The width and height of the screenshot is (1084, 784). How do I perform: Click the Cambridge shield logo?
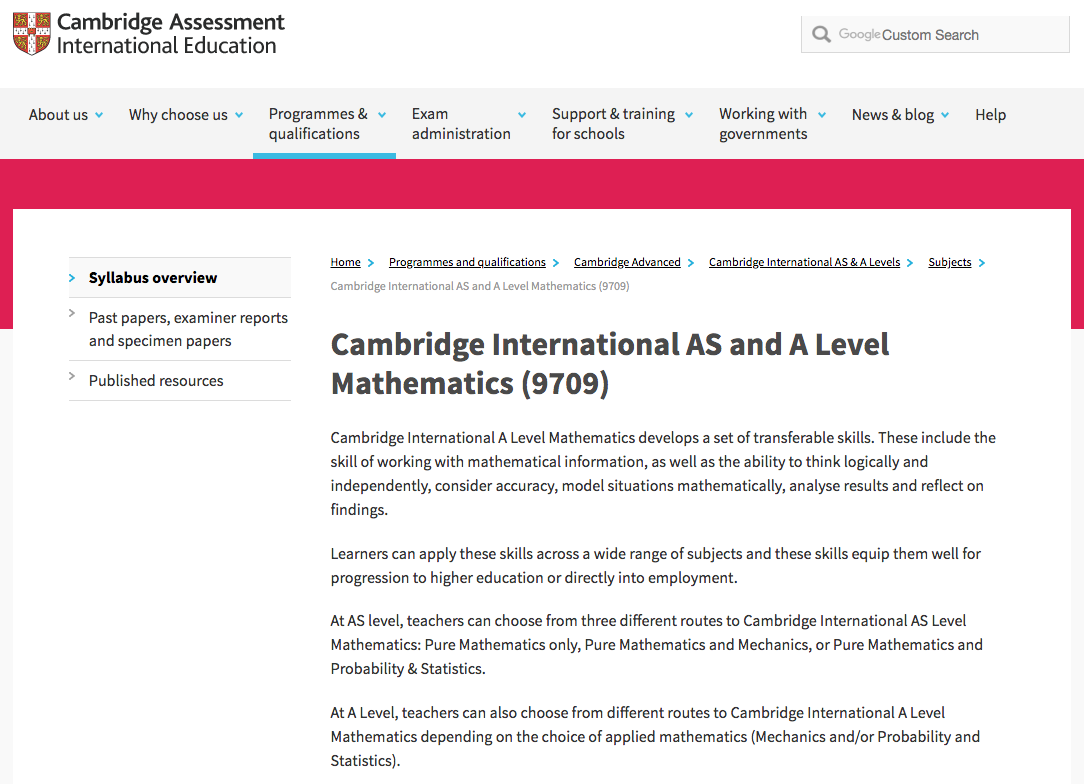[x=32, y=33]
